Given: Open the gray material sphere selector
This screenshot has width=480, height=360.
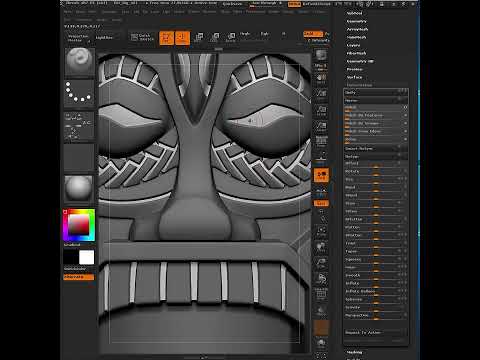Looking at the screenshot, I should pyautogui.click(x=79, y=189).
